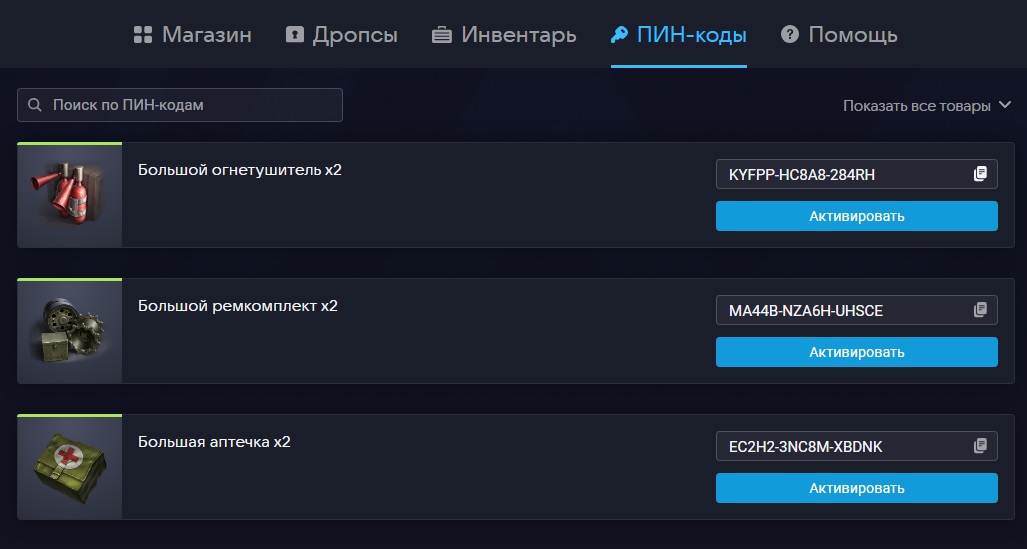Switch to the Инвентарь tab
Screen dimensions: 1027x549
click(x=518, y=35)
